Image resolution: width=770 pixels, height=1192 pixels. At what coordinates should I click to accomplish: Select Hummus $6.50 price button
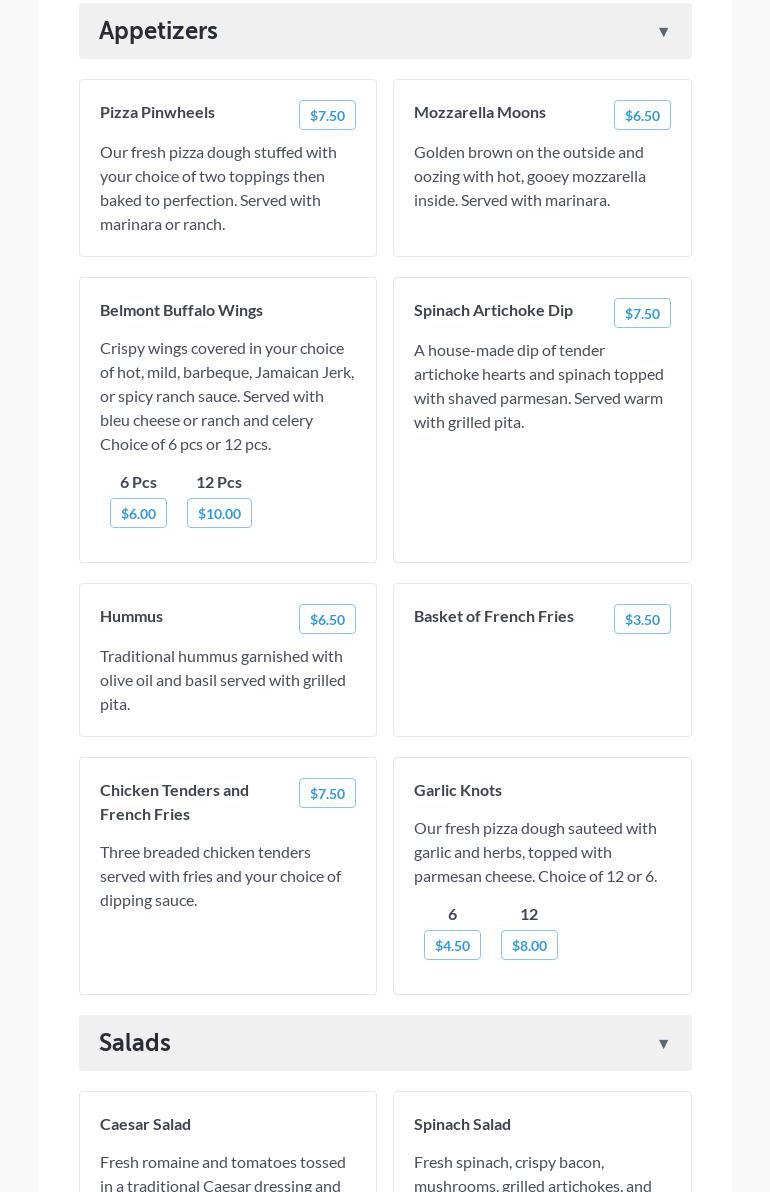click(x=327, y=620)
